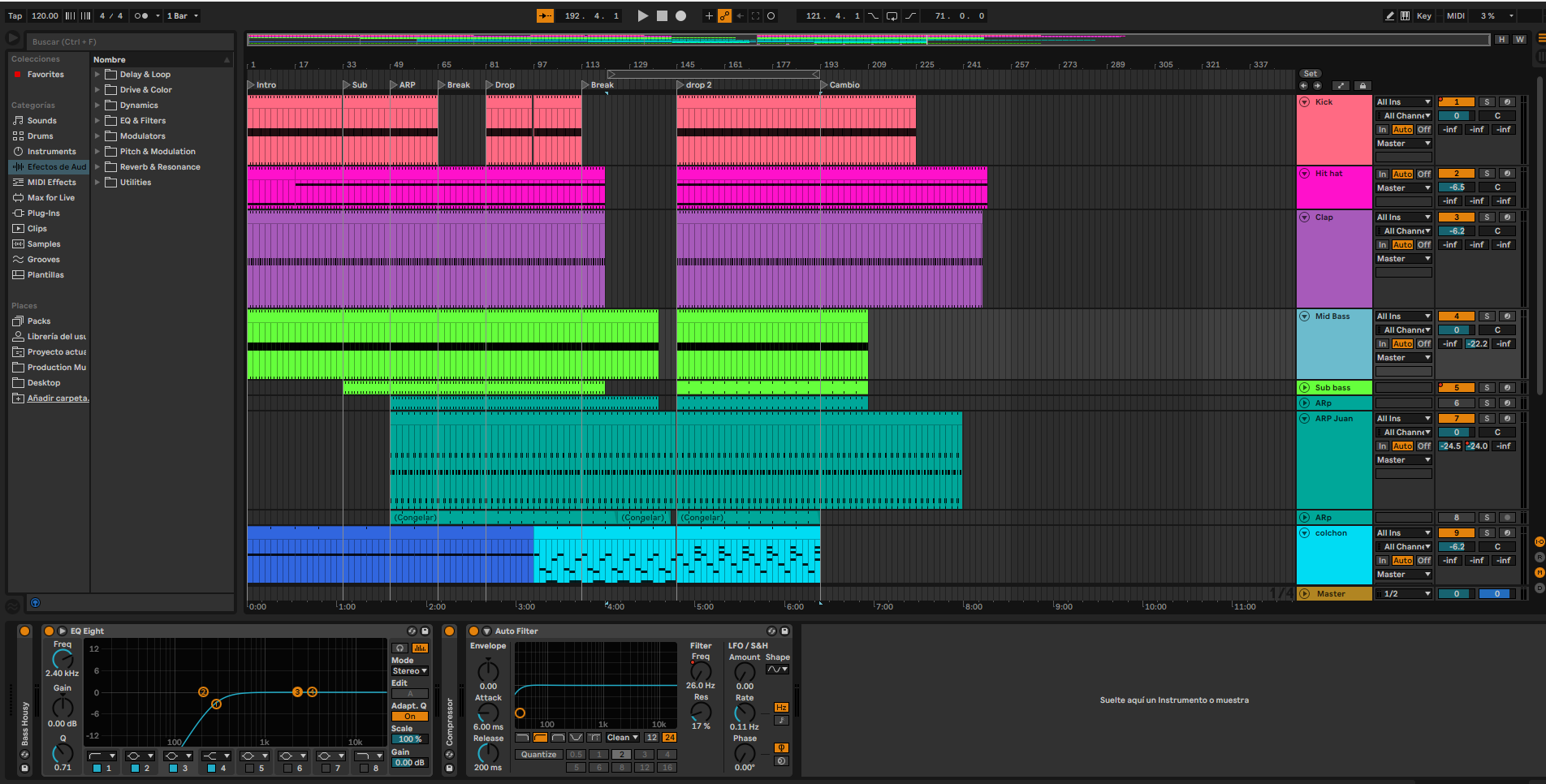Open the metronome settings dropdown arrow

pos(158,15)
